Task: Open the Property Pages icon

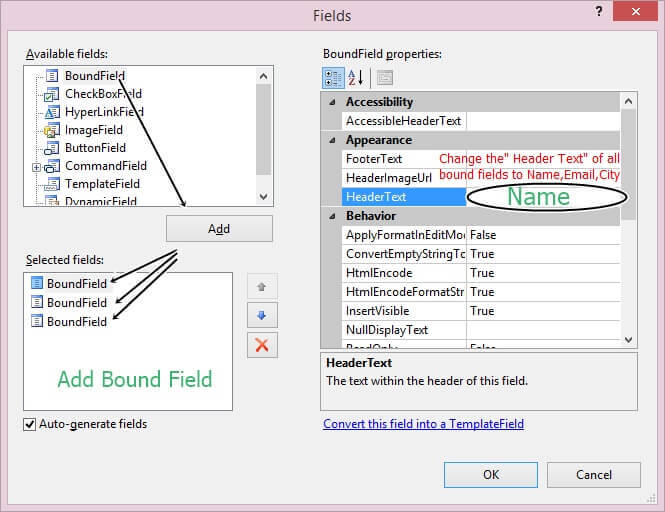Action: point(385,77)
